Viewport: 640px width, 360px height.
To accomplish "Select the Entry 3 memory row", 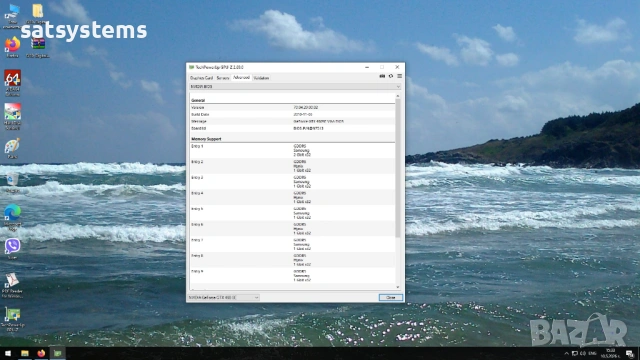I will pos(292,182).
